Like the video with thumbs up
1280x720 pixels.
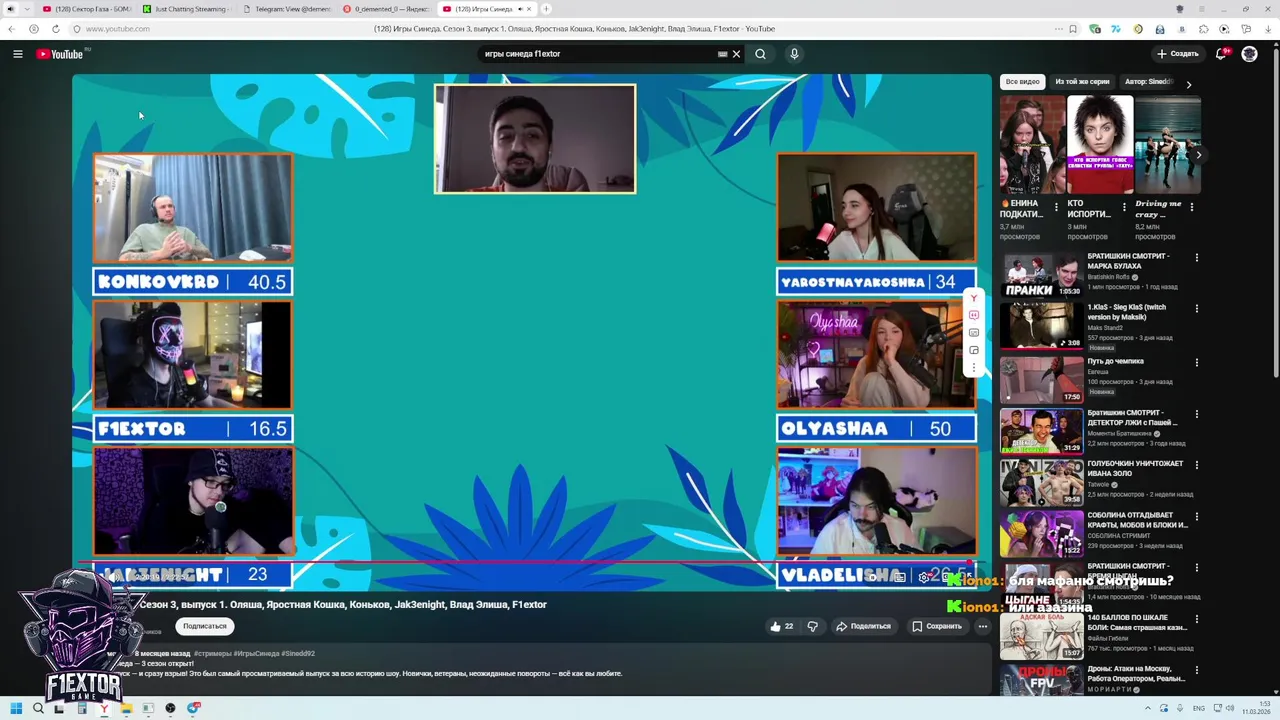pos(781,626)
